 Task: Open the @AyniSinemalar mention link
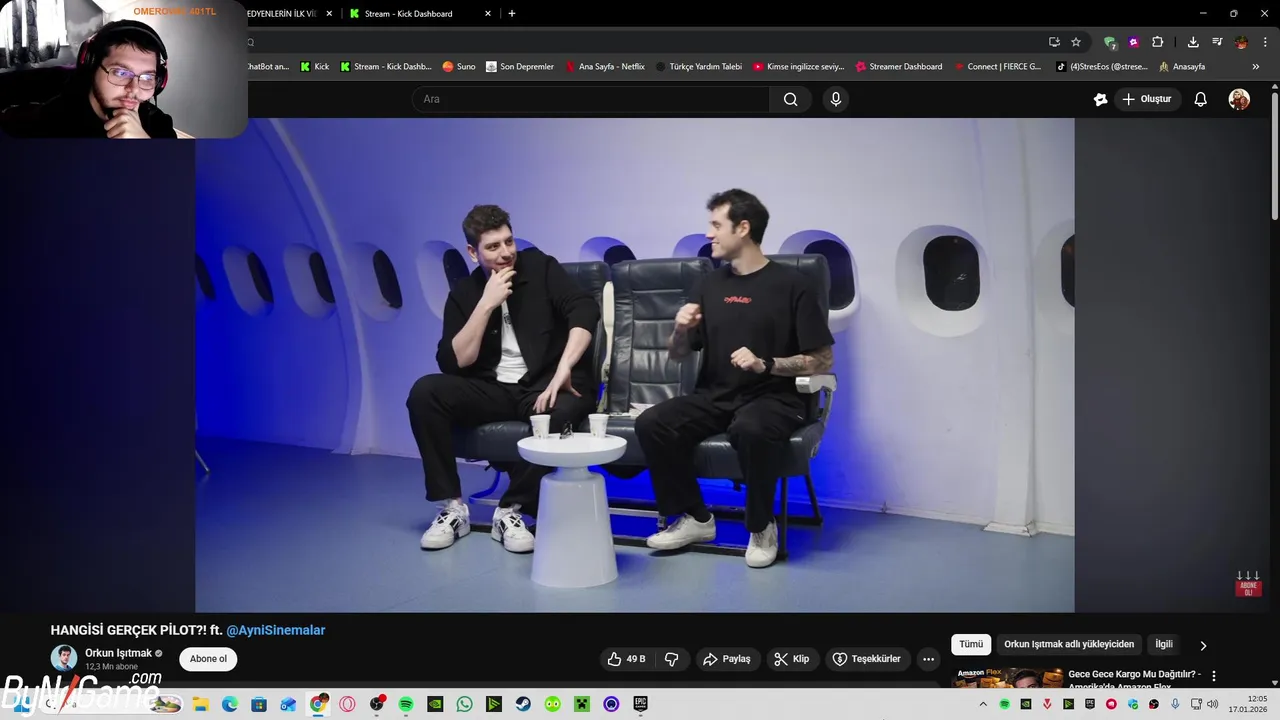276,630
